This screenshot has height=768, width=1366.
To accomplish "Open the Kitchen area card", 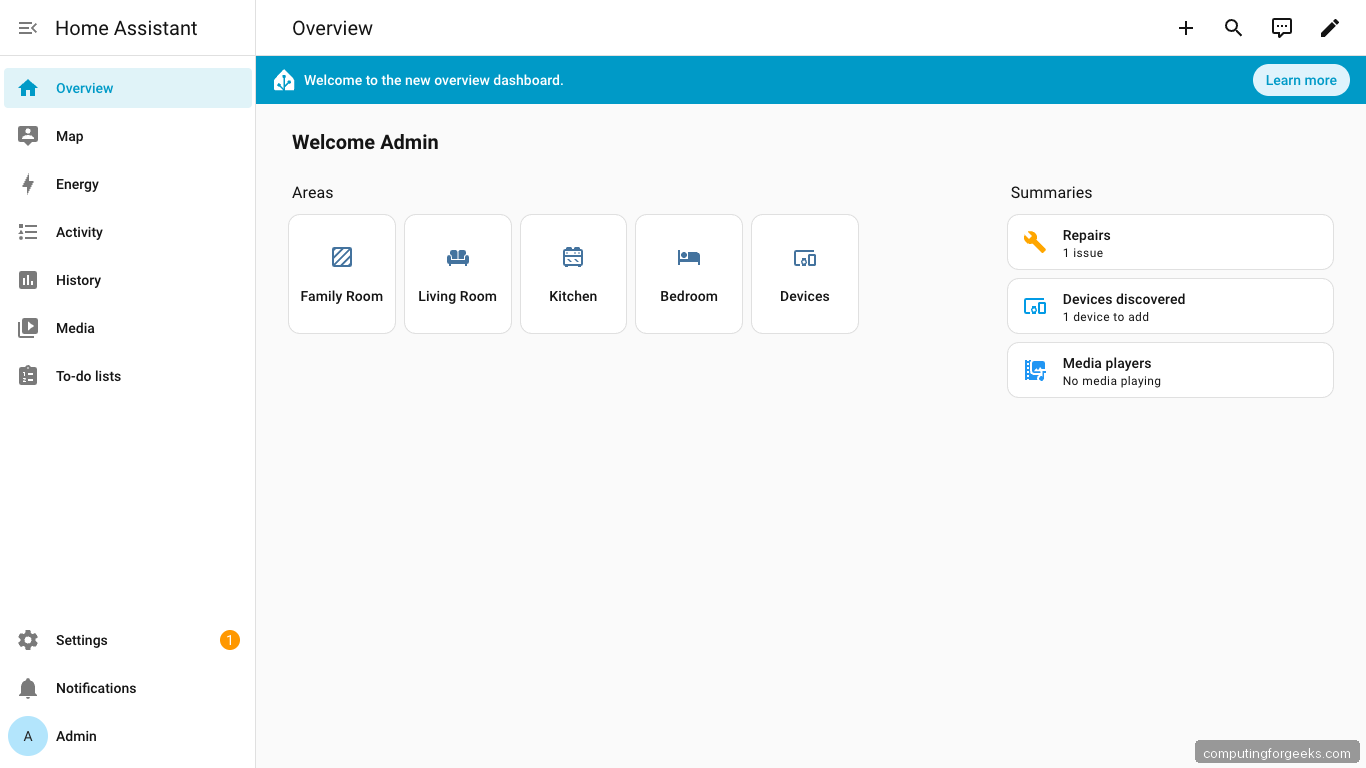I will click(573, 273).
